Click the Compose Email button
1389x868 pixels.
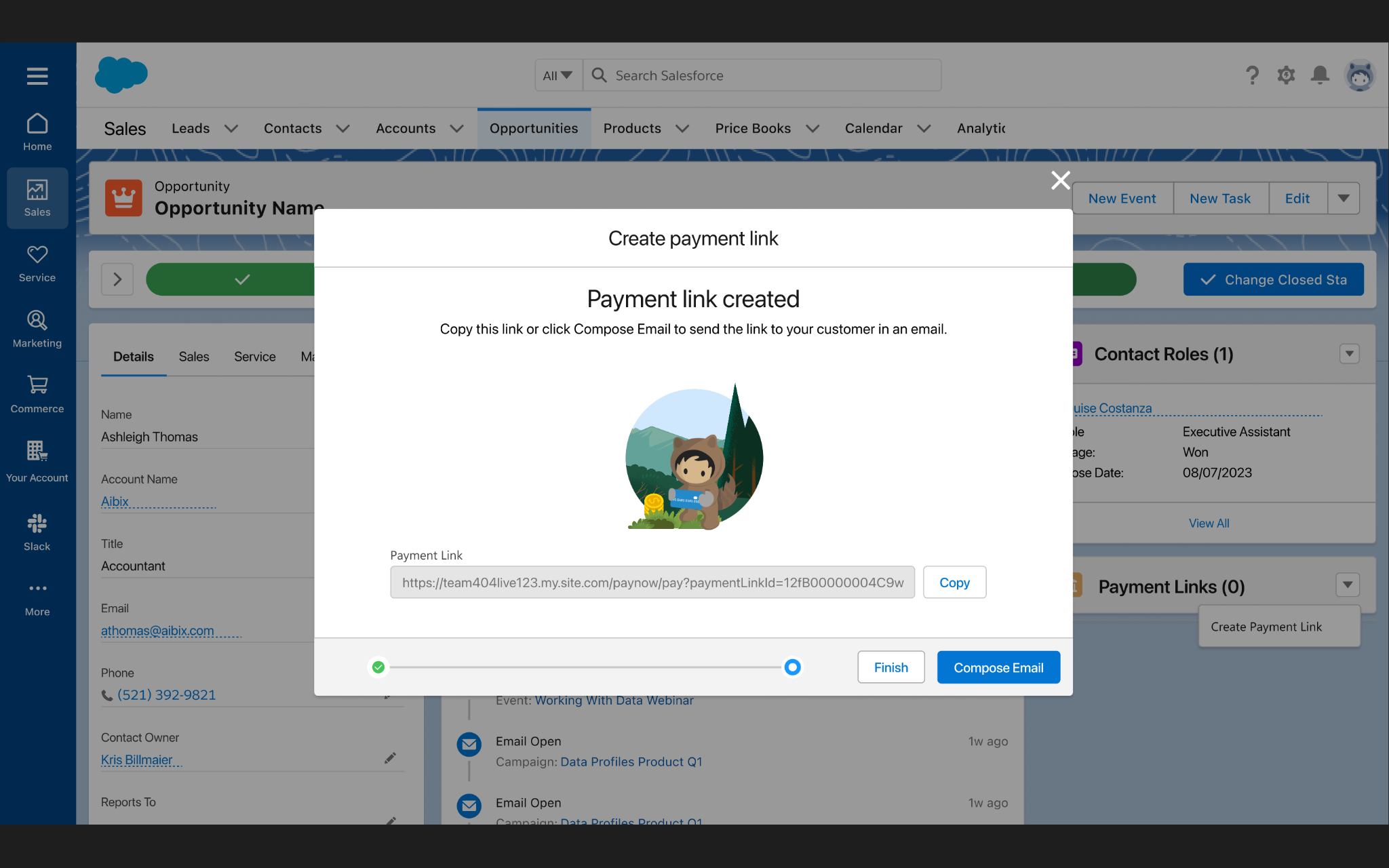(x=998, y=667)
